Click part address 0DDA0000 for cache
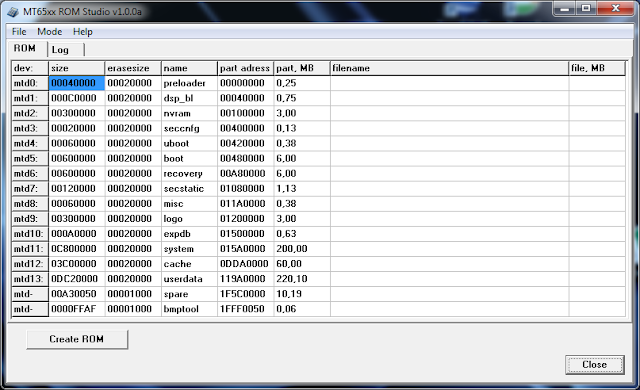This screenshot has width=640, height=390. [245, 264]
